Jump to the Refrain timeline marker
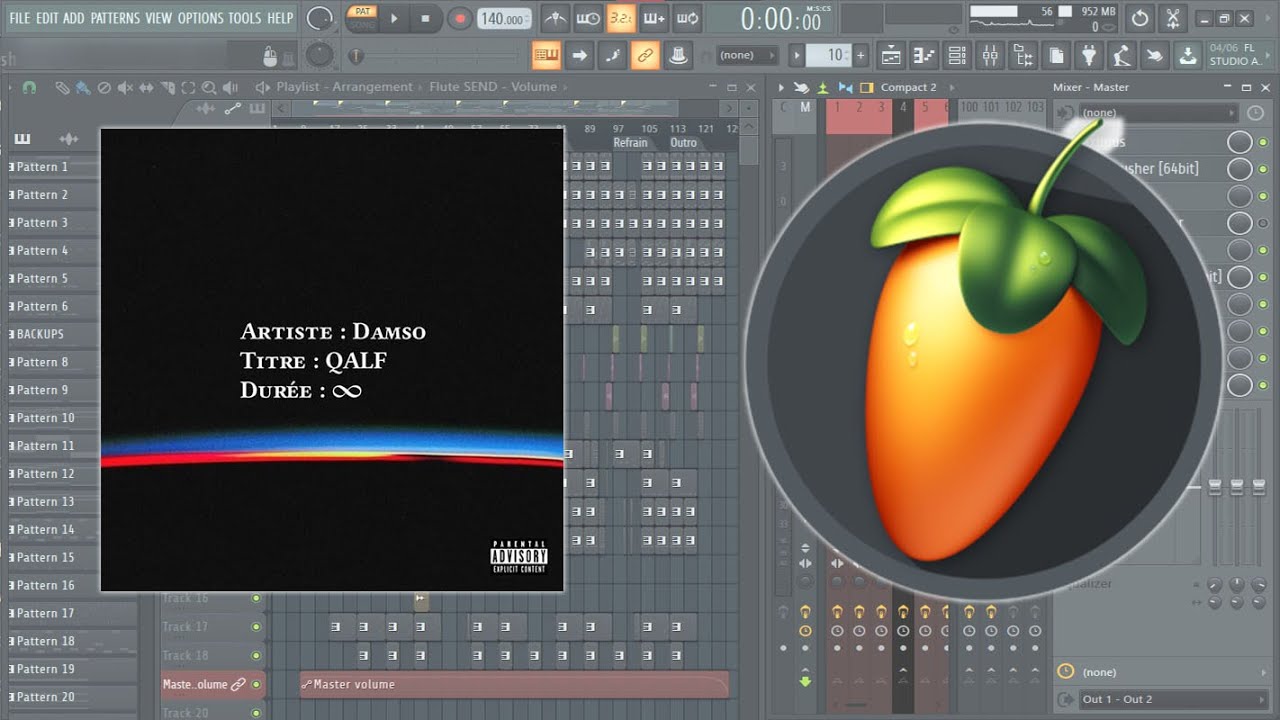This screenshot has width=1280, height=720. pyautogui.click(x=630, y=143)
